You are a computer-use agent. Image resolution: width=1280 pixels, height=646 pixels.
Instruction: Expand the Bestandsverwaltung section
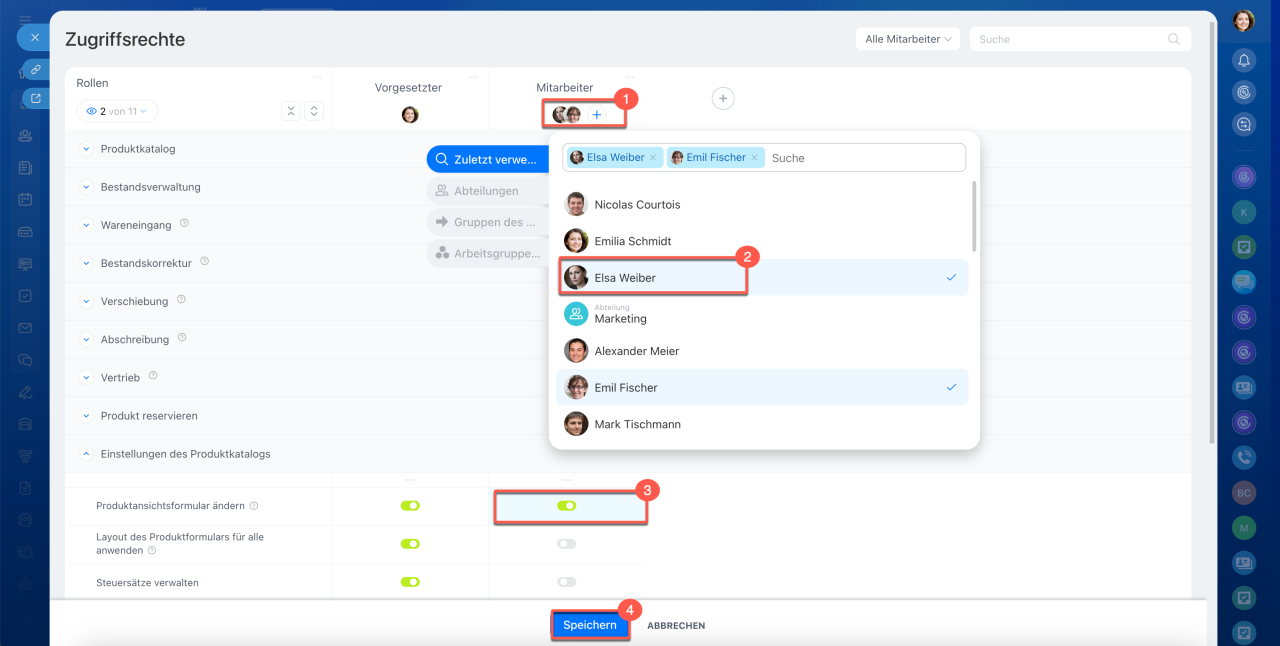click(x=86, y=187)
